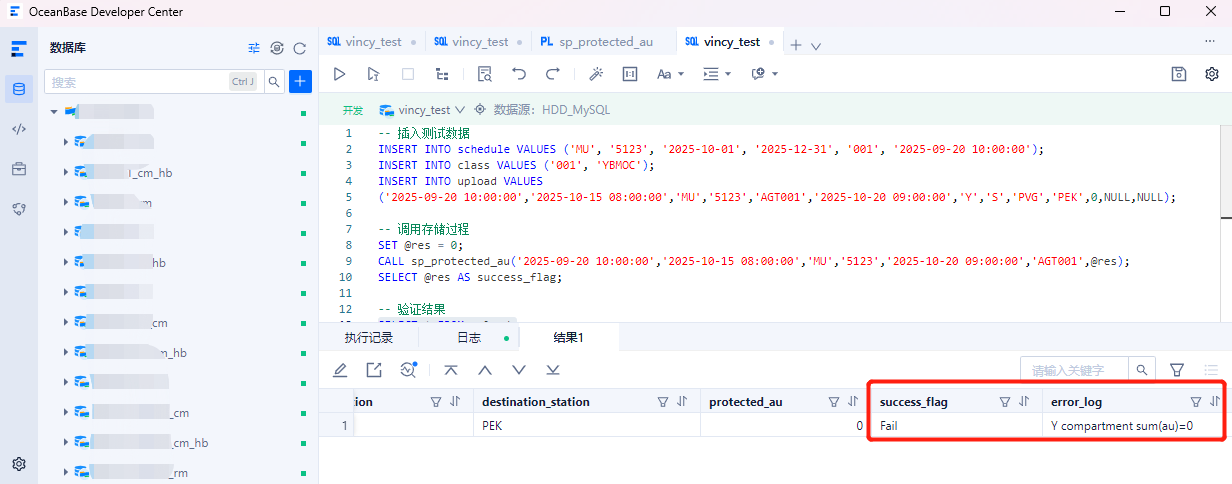Open the more options ellipsis menu
Image resolution: width=1232 pixels, height=484 pixels.
(1210, 41)
